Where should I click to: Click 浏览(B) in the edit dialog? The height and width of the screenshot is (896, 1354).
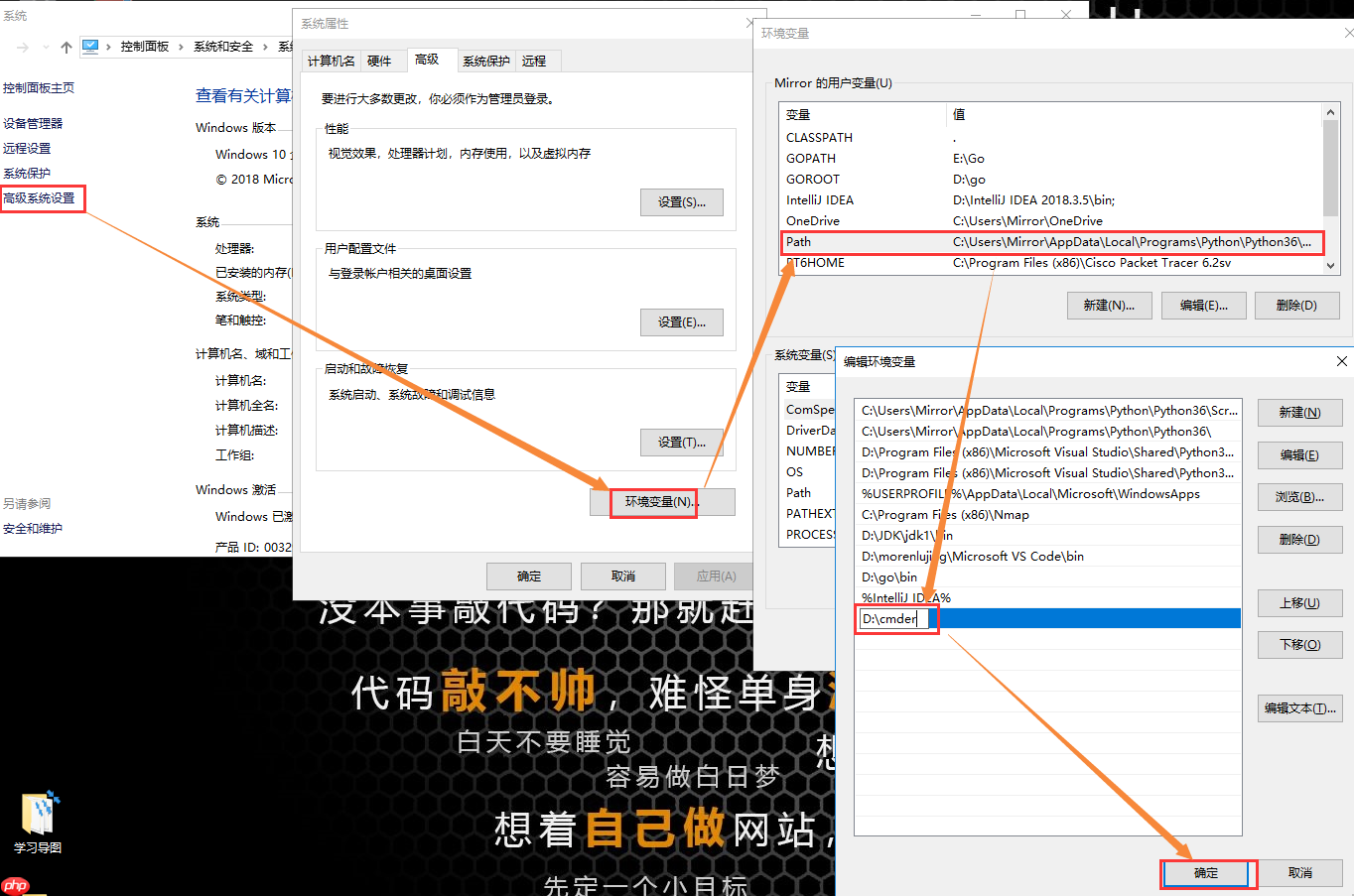1299,496
